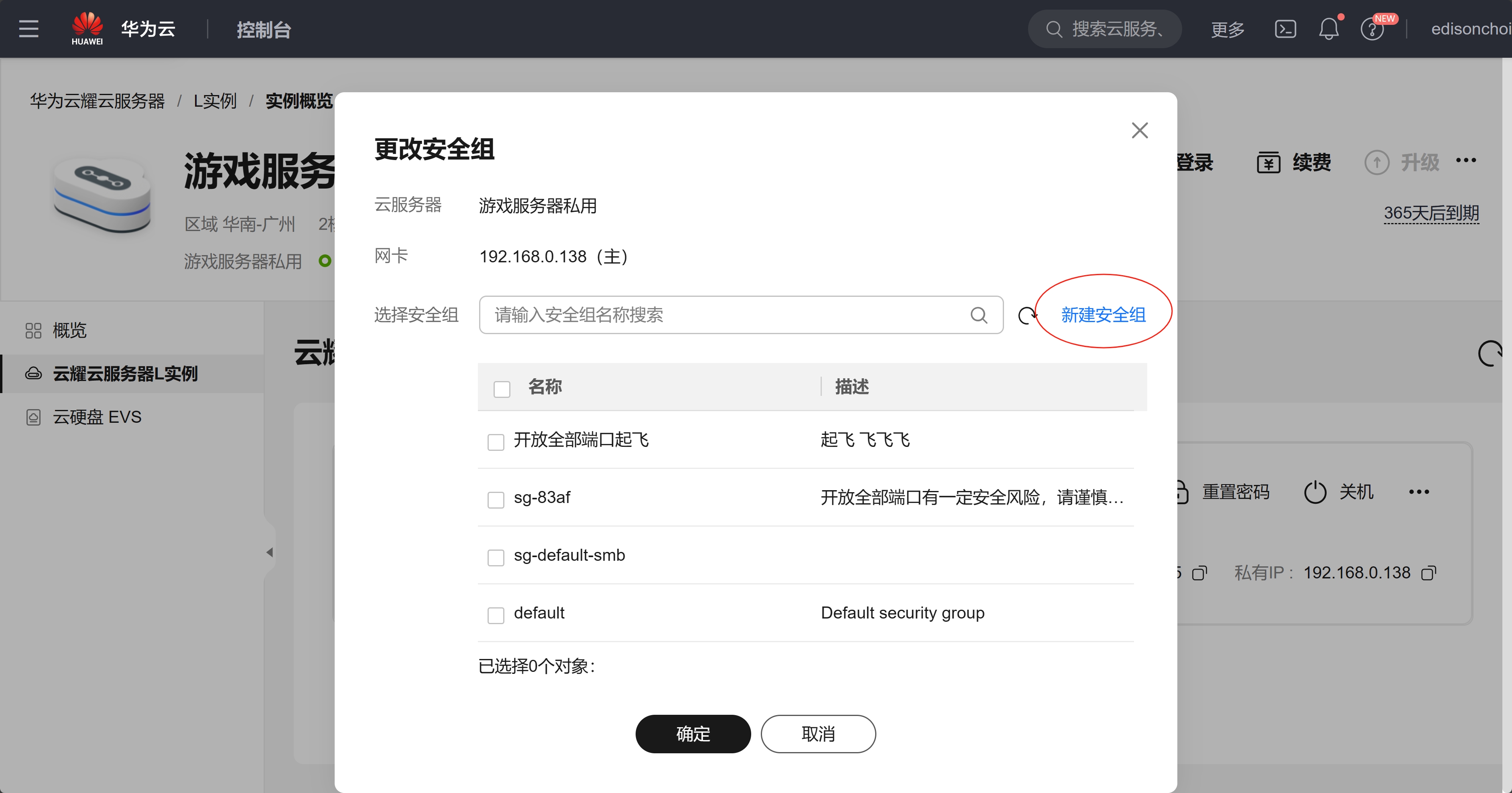
Task: Open the edisonchoi account menu
Action: pyautogui.click(x=1471, y=29)
